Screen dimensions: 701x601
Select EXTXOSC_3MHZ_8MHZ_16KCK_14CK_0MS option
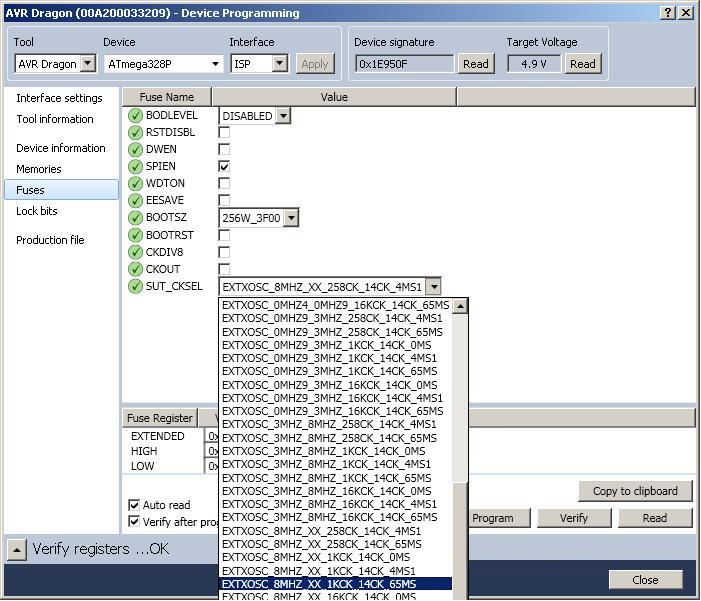pyautogui.click(x=335, y=491)
